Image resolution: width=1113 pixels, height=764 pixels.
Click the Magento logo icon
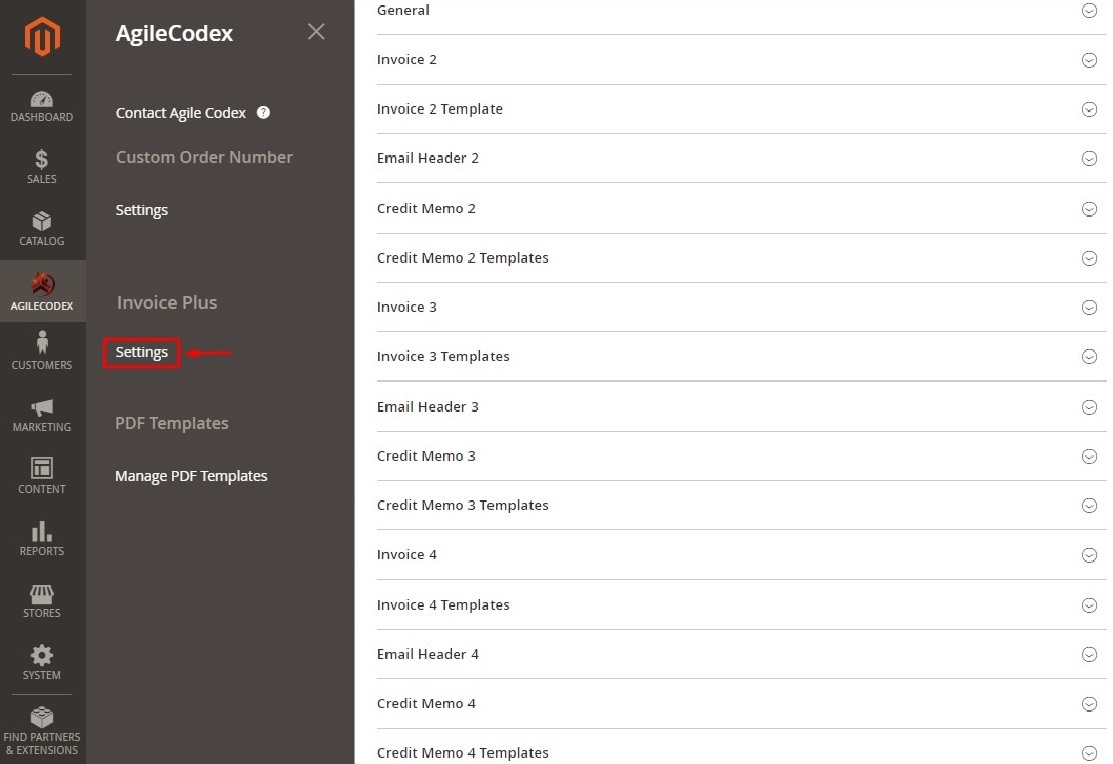[x=42, y=36]
